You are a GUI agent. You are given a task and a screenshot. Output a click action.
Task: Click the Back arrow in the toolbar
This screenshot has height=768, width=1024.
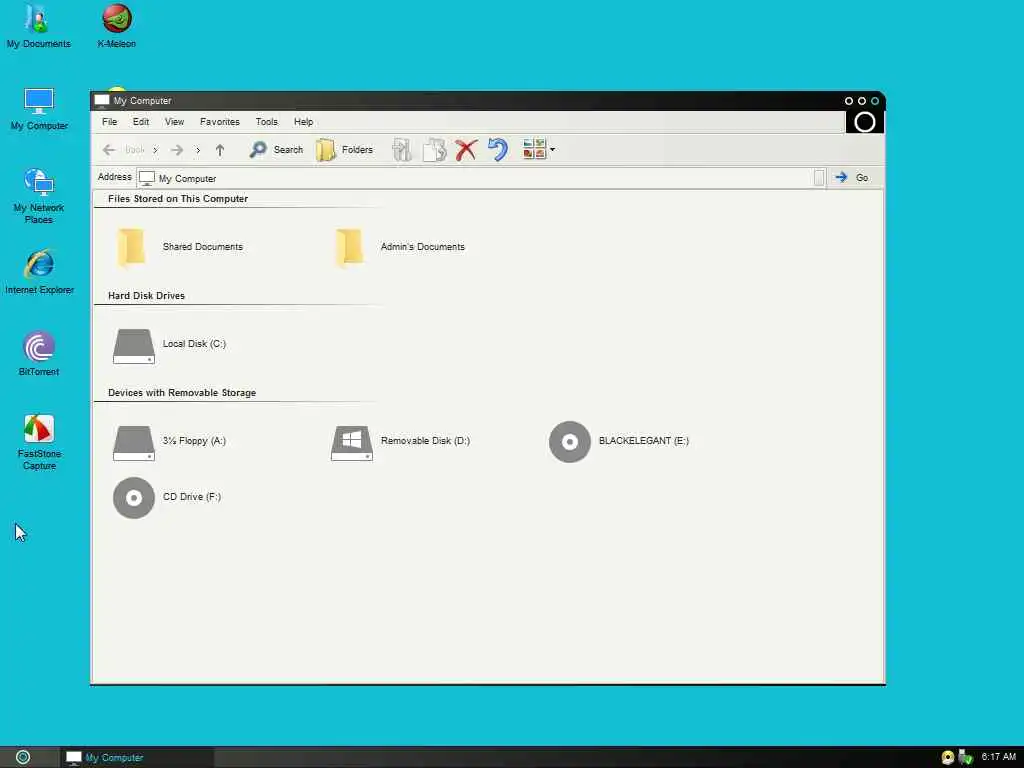point(109,150)
